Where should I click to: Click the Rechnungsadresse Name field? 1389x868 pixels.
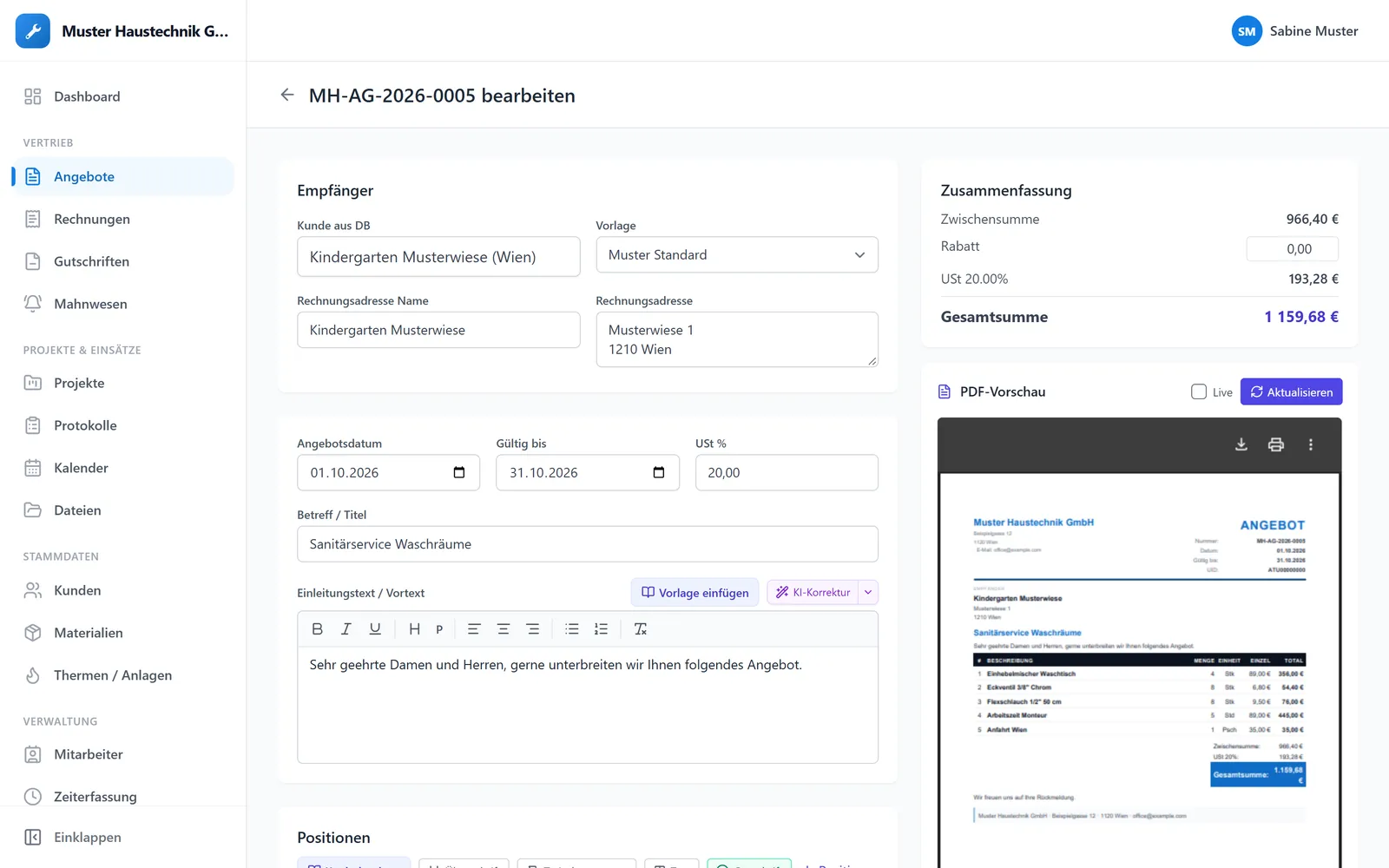click(438, 330)
